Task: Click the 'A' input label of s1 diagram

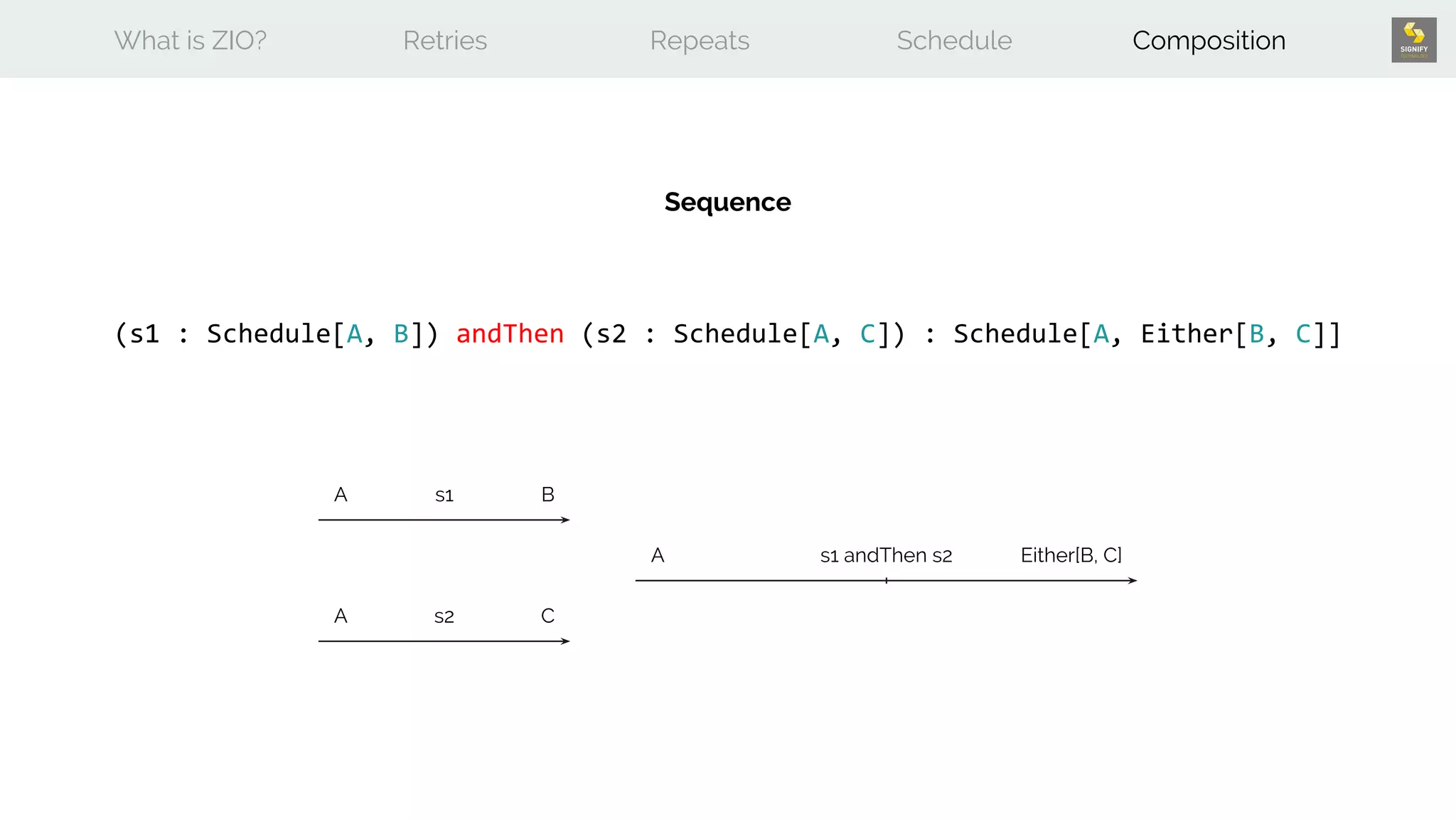Action: pos(341,494)
